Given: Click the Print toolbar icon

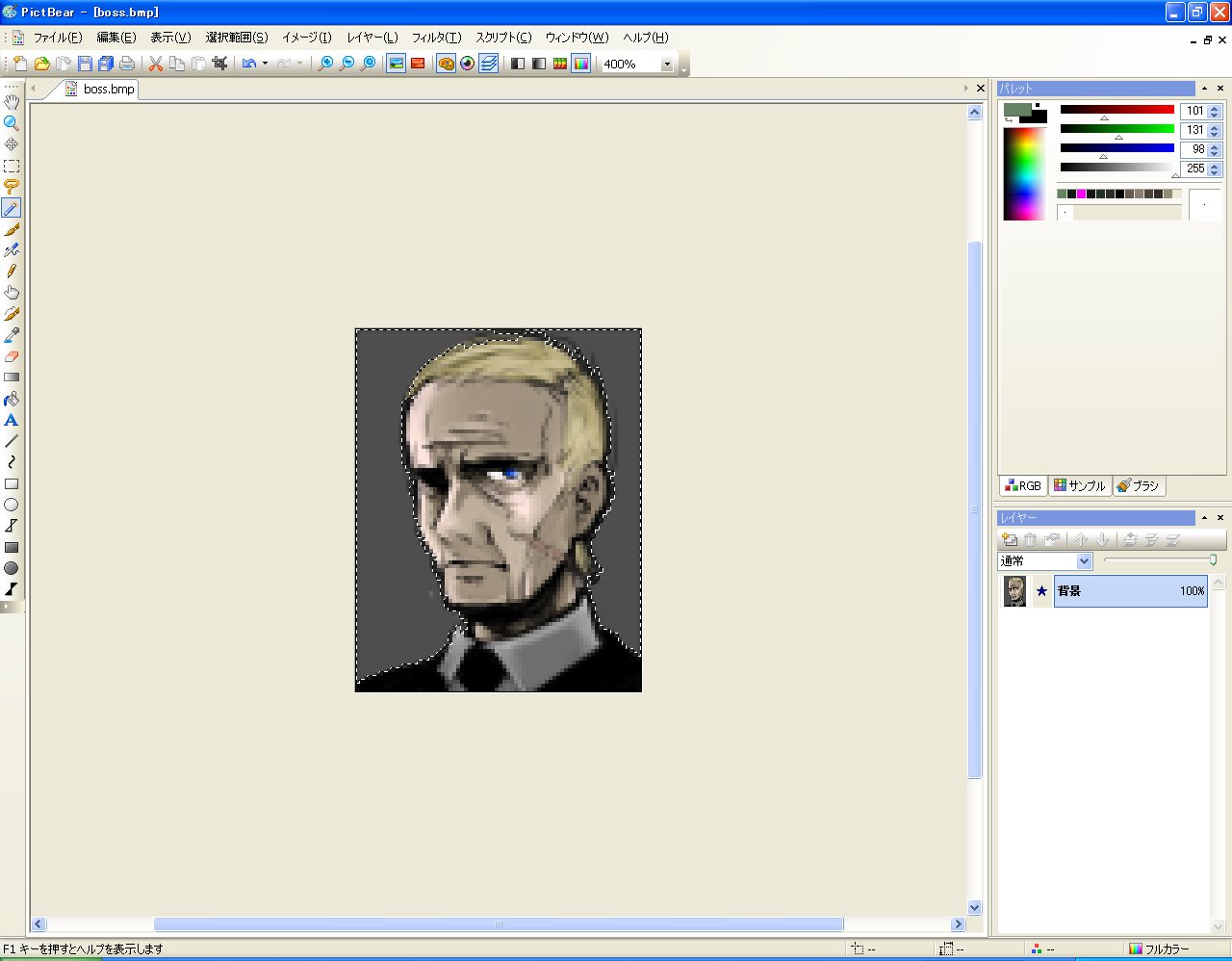Looking at the screenshot, I should (x=127, y=64).
